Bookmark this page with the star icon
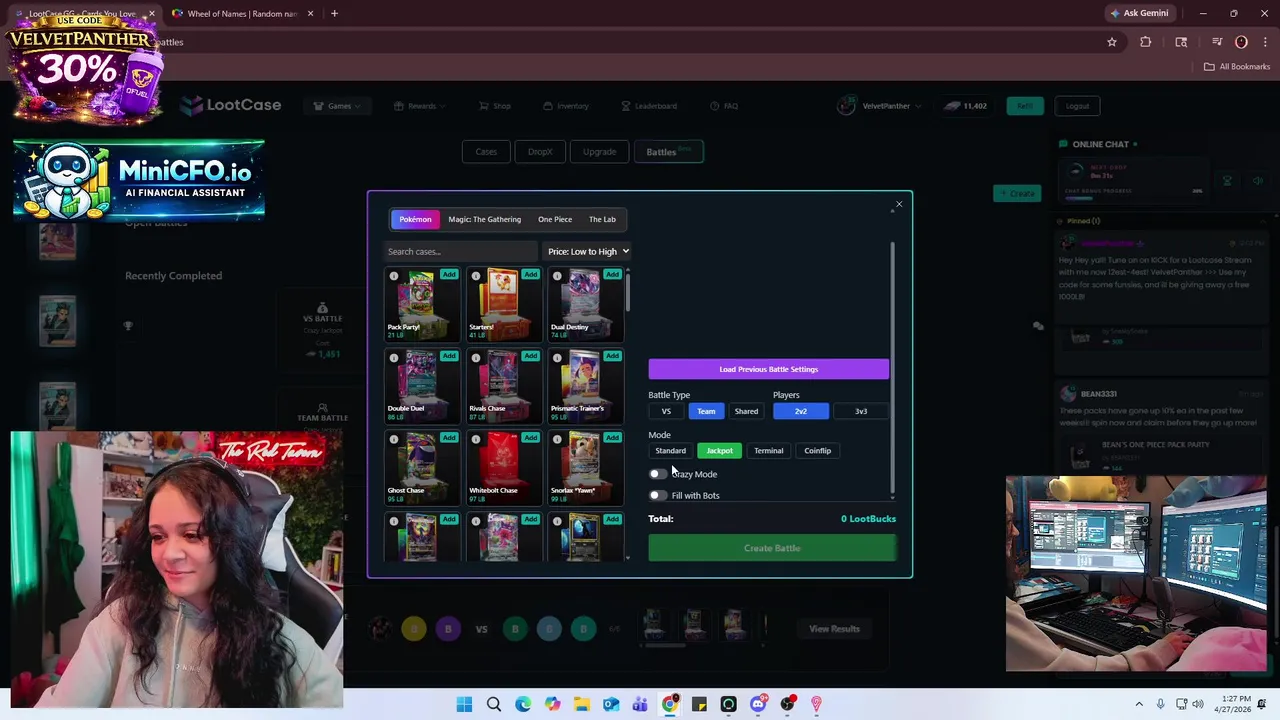 (x=1111, y=42)
